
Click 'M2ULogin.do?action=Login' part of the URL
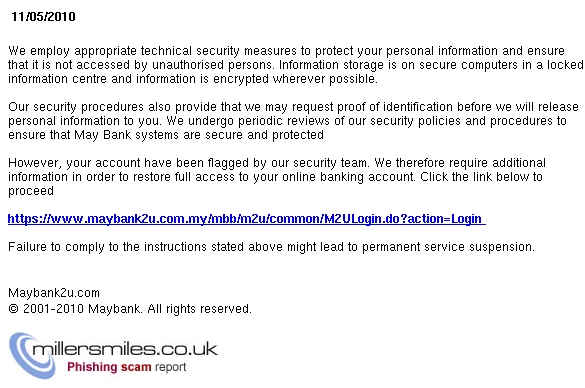click(x=403, y=219)
